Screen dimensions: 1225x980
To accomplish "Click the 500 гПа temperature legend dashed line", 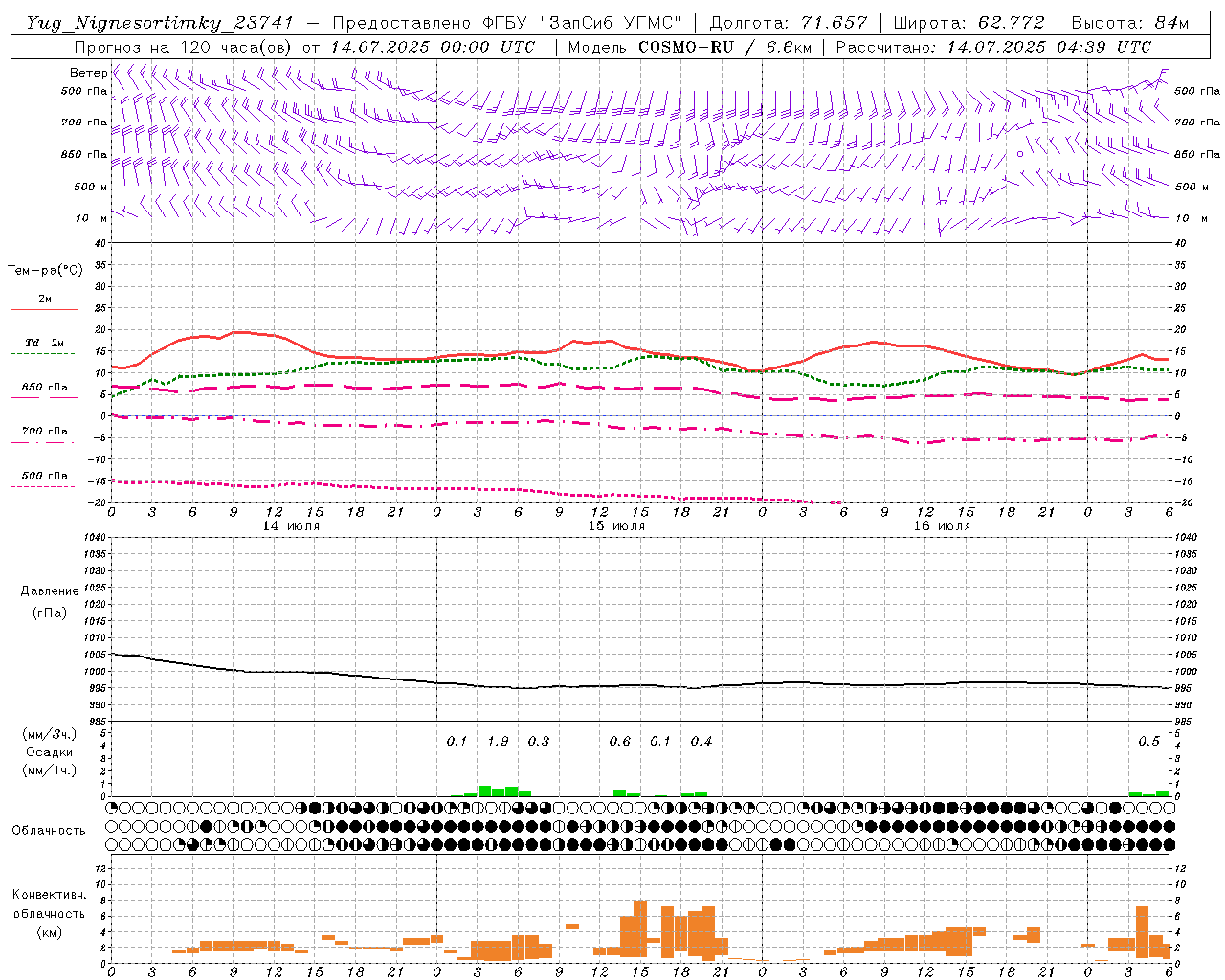I will [x=42, y=486].
